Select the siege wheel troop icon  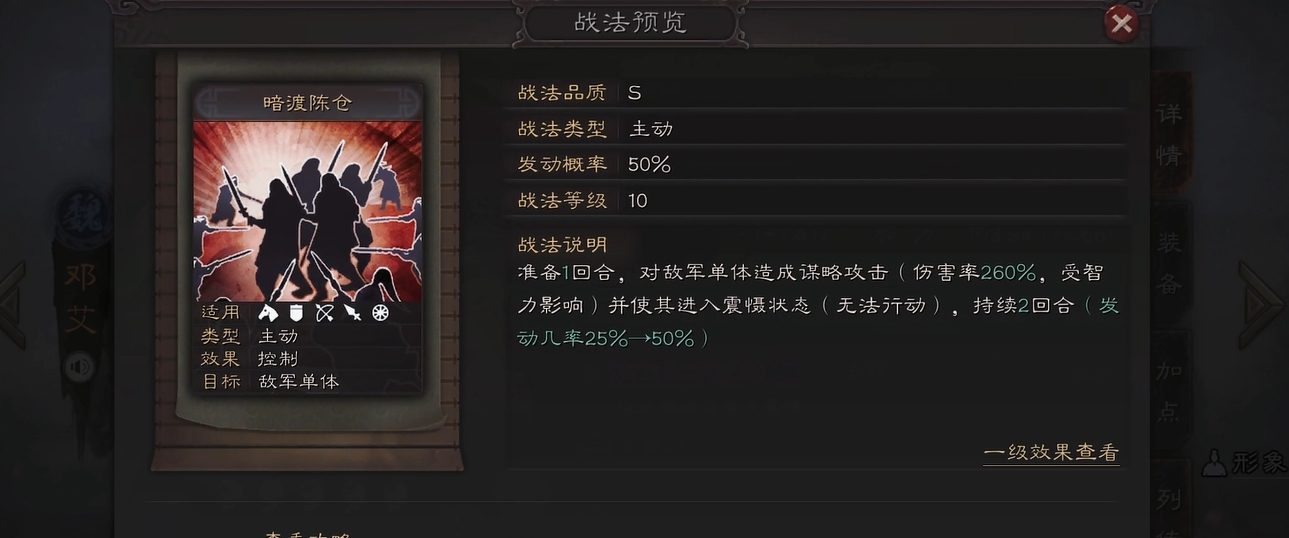380,313
